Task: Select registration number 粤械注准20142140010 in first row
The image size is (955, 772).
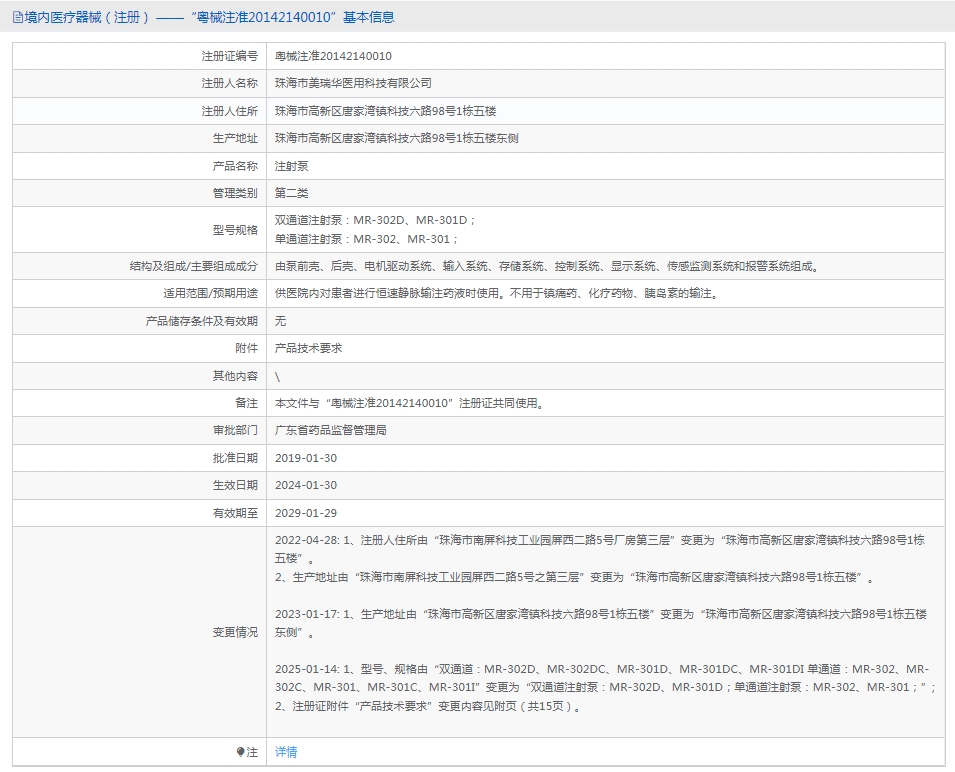Action: click(x=333, y=56)
